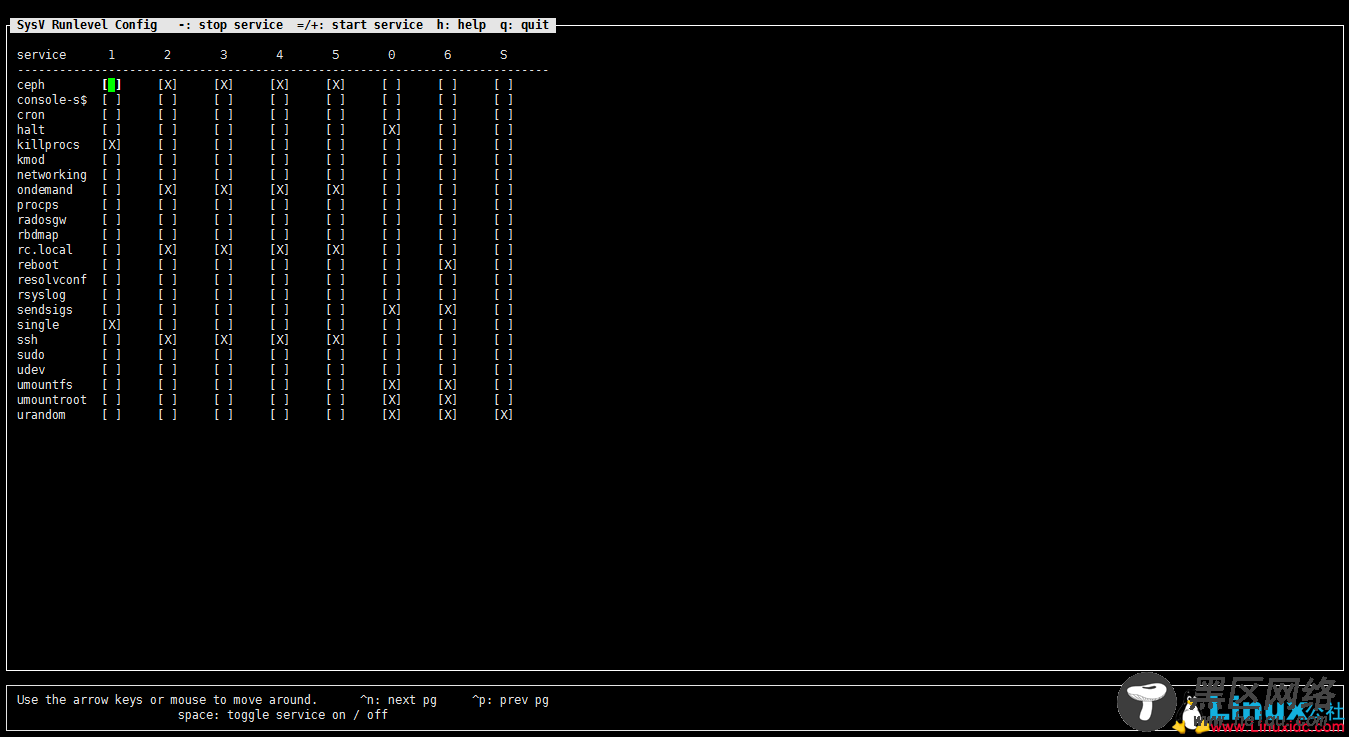Enable cron in runlevel 3
This screenshot has width=1349, height=737.
[x=224, y=115]
